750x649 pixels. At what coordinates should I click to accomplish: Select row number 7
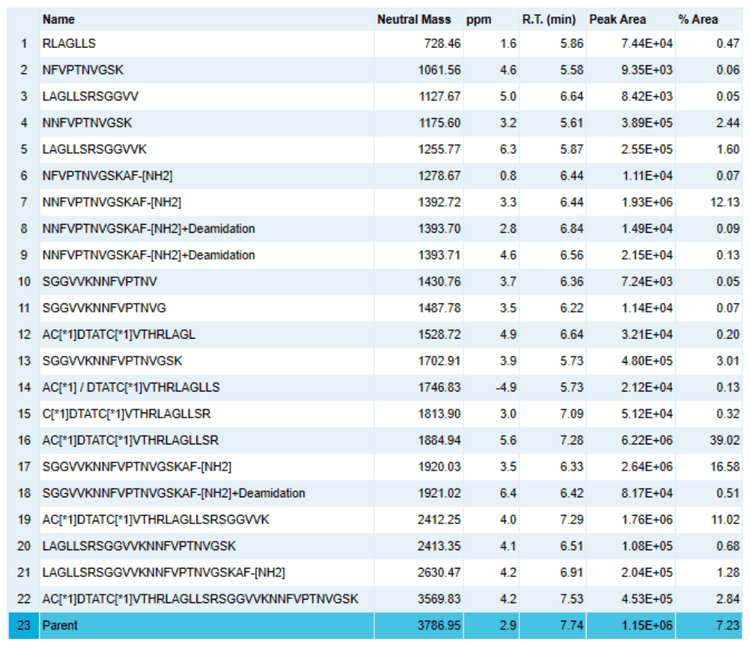pyautogui.click(x=23, y=203)
